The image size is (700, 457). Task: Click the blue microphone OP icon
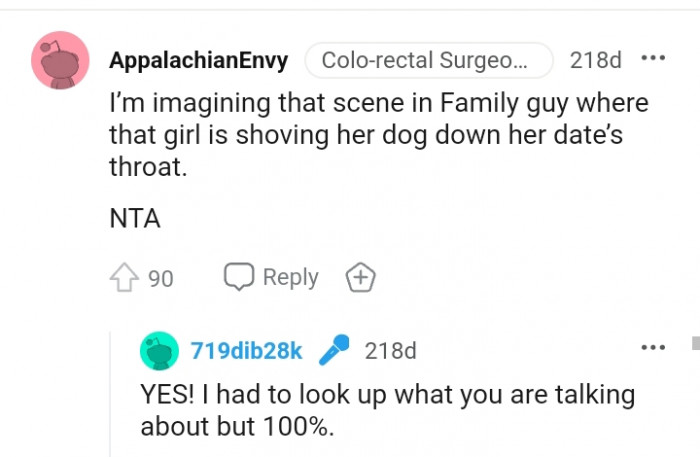(334, 350)
